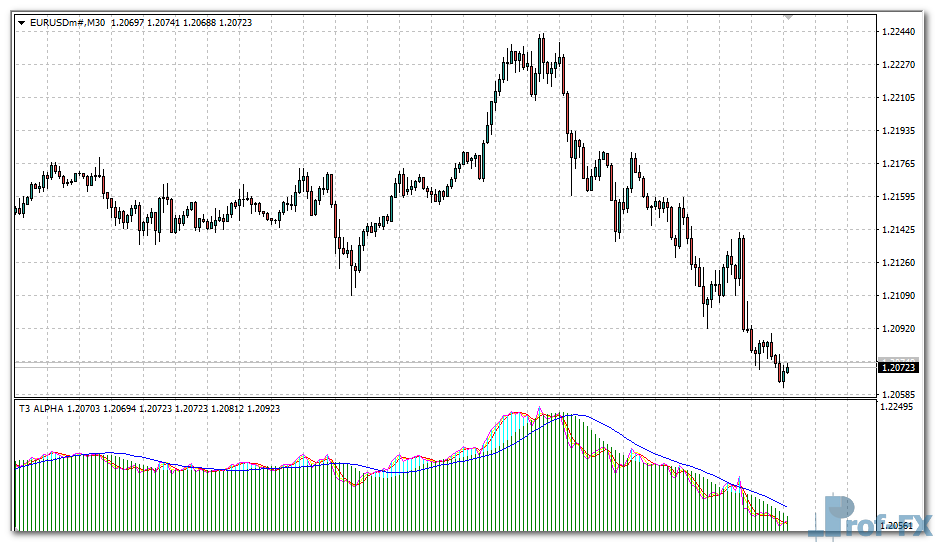Viewport: 935px width, 542px height.
Task: Click the 1.22105 price axis label
Action: pyautogui.click(x=898, y=98)
